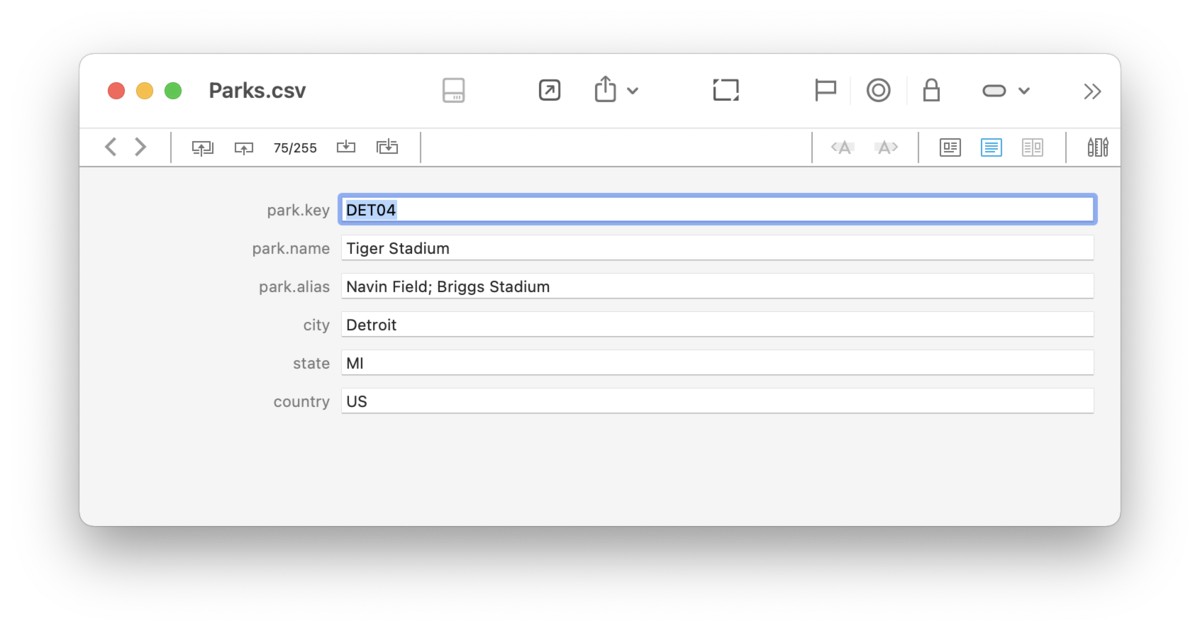Toggle the document lock icon
Image resolution: width=1200 pixels, height=631 pixels.
(x=931, y=91)
